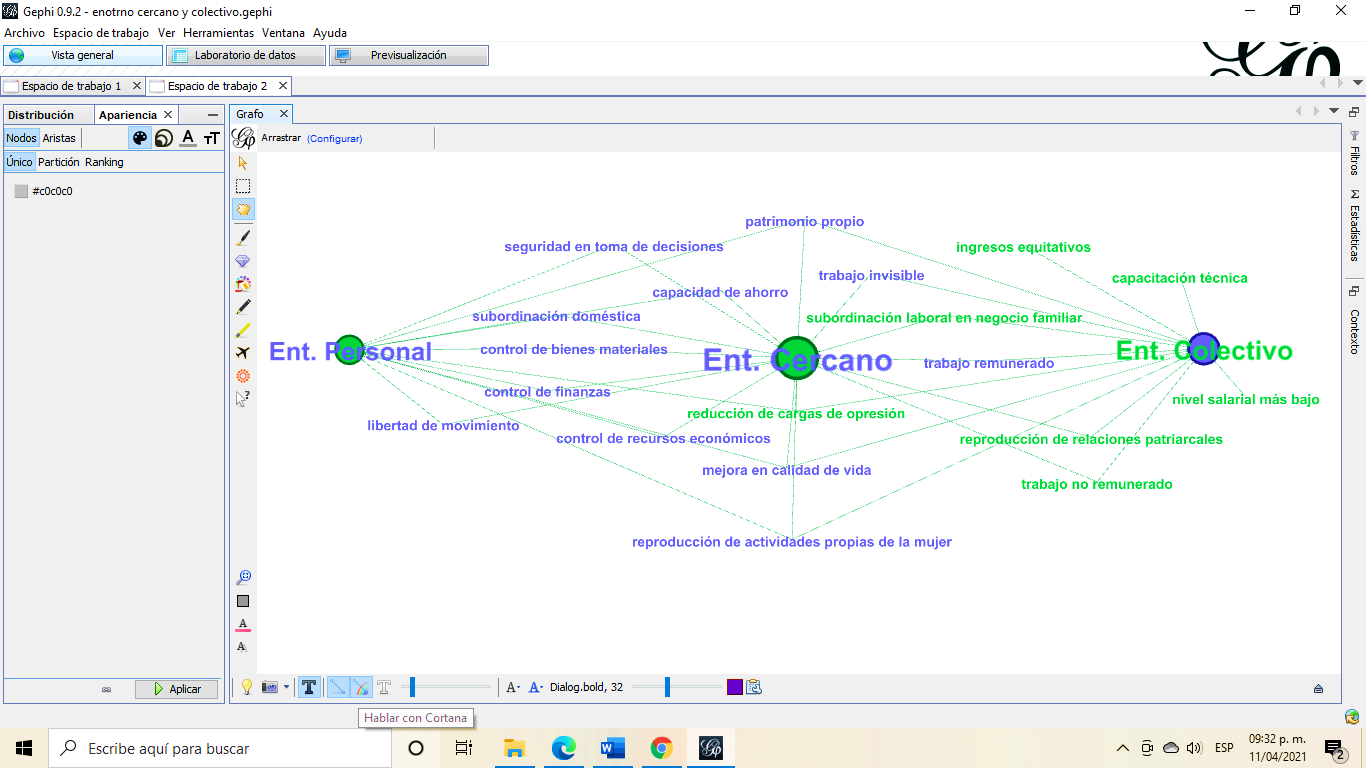Switch to Espacio de trabajo 1 tab
The image size is (1366, 768).
tap(71, 86)
